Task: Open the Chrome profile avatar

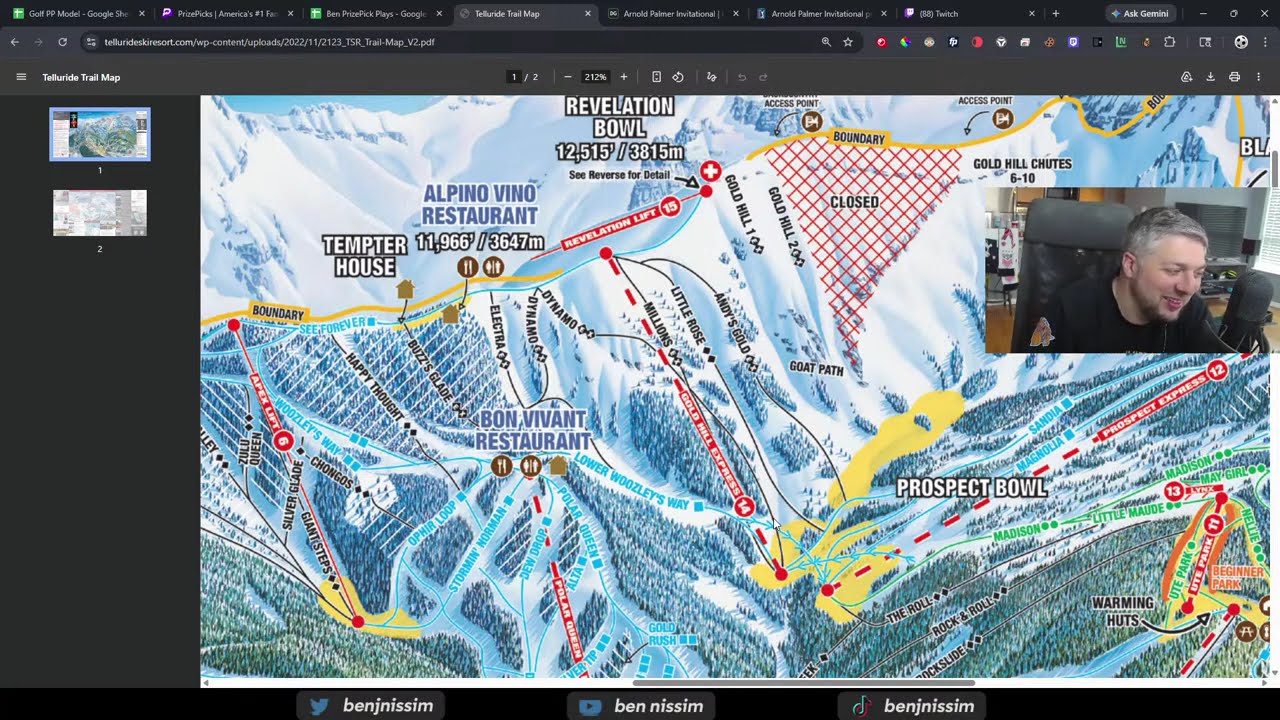Action: click(x=1241, y=42)
